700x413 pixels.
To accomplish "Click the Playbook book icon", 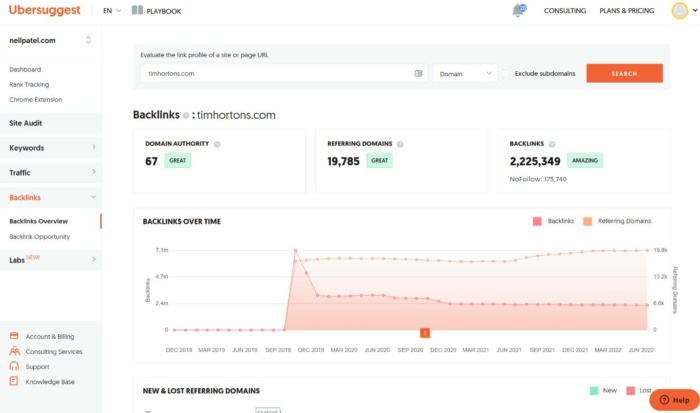I will point(137,10).
